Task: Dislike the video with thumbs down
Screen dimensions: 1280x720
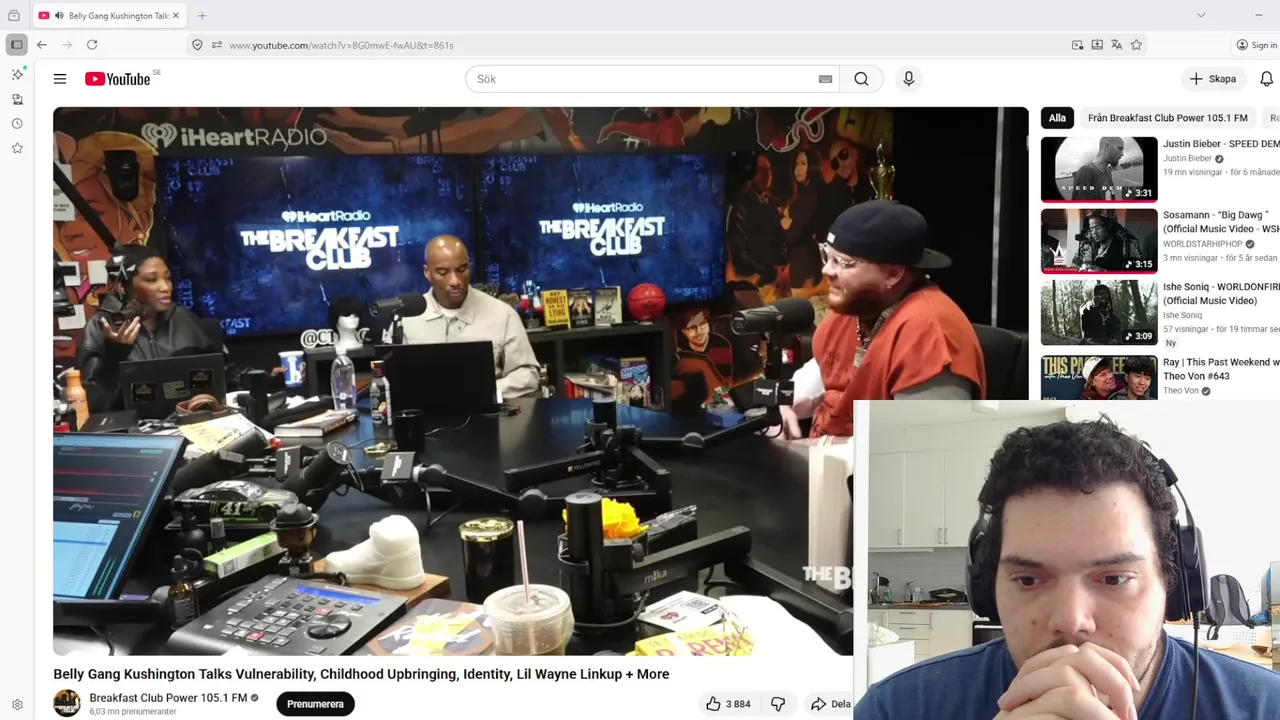Action: [x=778, y=704]
